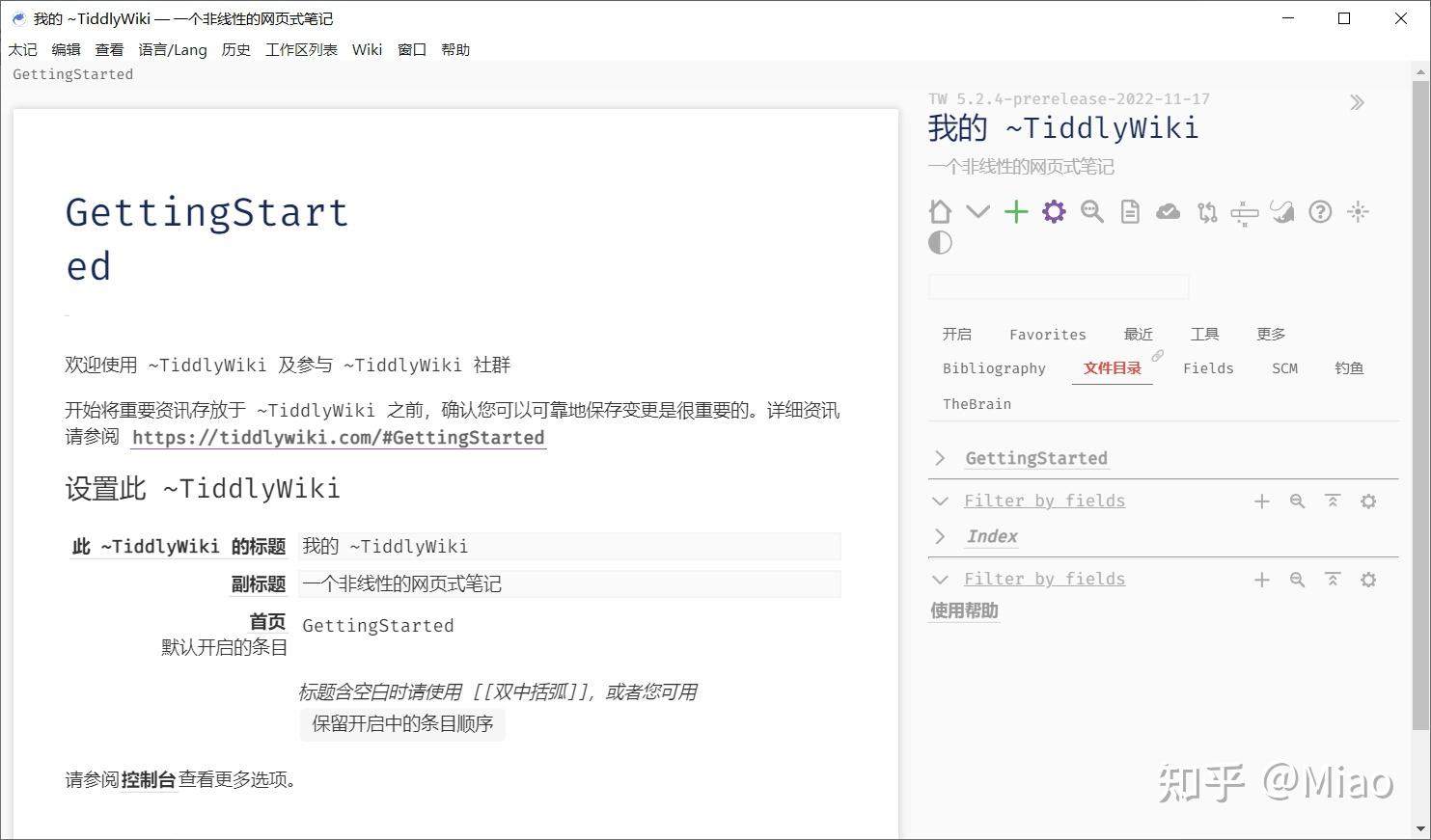Click the cloud save icon in sidebar toolbar
This screenshot has height=840, width=1431.
pyautogui.click(x=1168, y=211)
